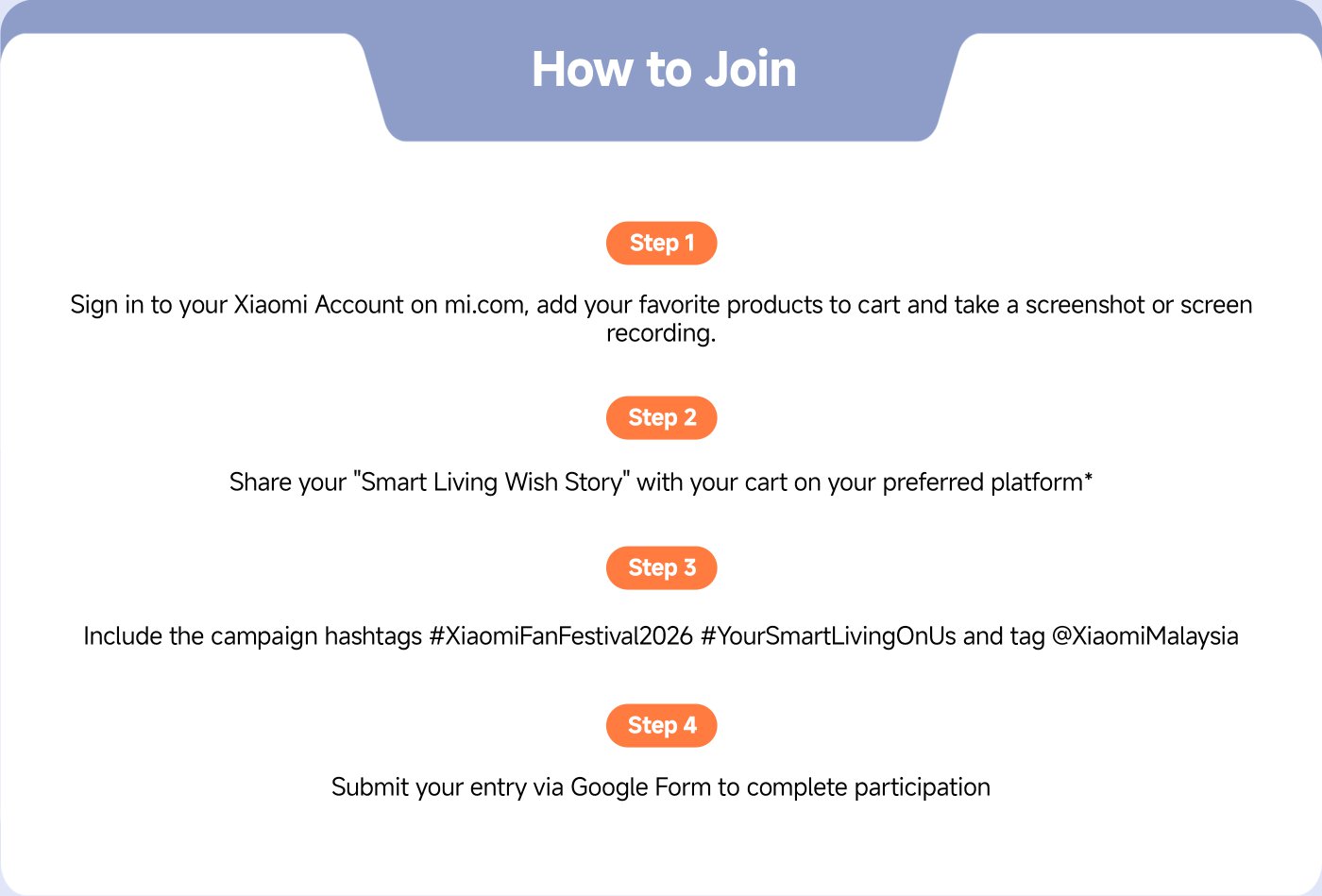1322x896 pixels.
Task: Click the #XiaomiFanFestival2026 hashtag
Action: (561, 636)
